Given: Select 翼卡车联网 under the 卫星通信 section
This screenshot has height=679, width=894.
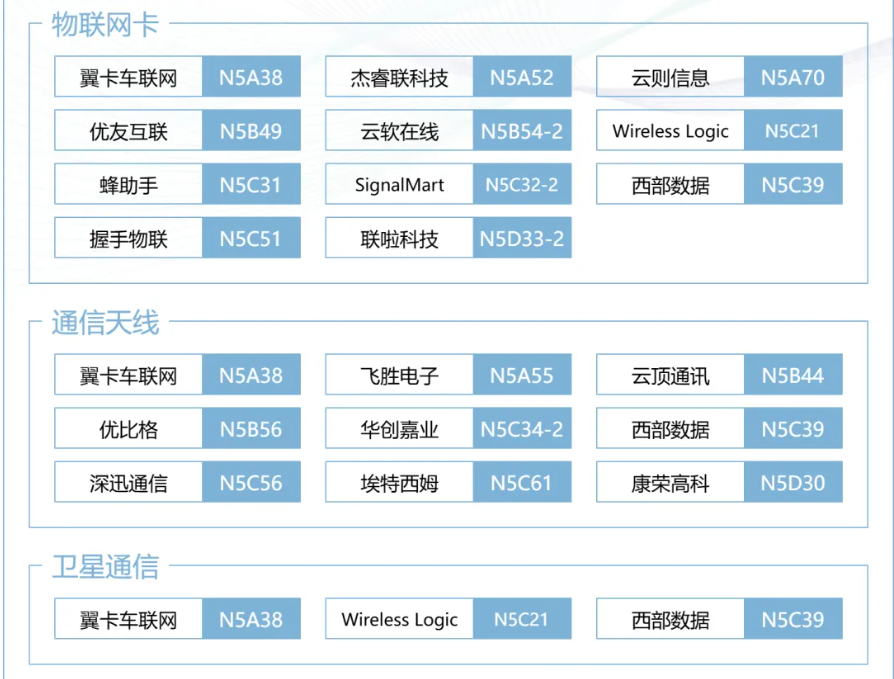Looking at the screenshot, I should pyautogui.click(x=128, y=619).
